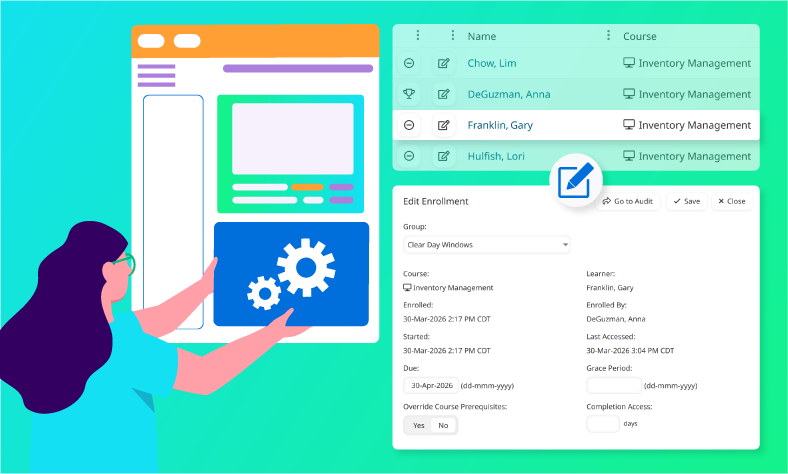Viewport: 788px width, 474px height.
Task: Click the Go to Audit button
Action: [x=628, y=201]
